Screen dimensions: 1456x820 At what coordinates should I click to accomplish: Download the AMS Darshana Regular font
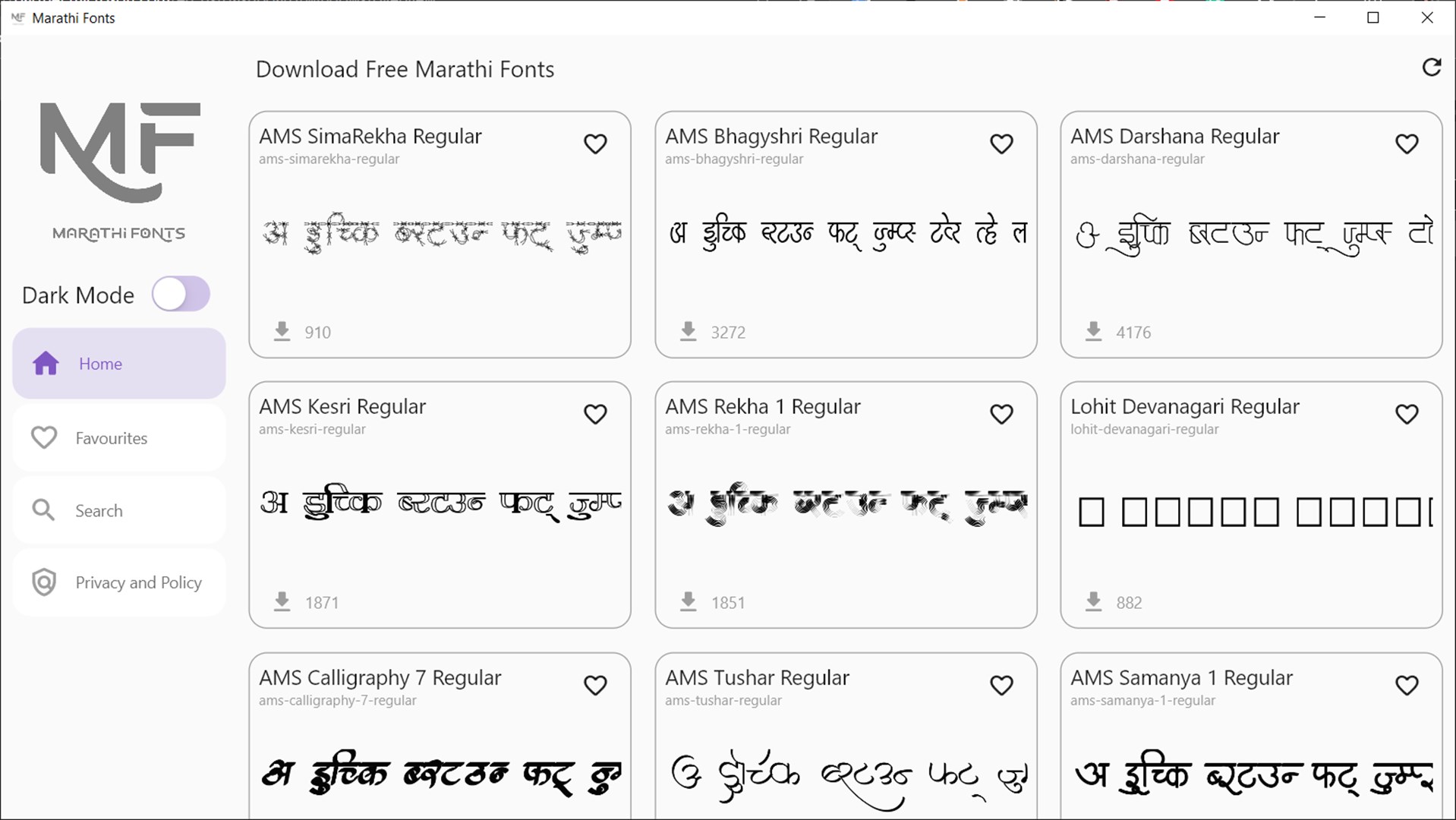click(1092, 332)
